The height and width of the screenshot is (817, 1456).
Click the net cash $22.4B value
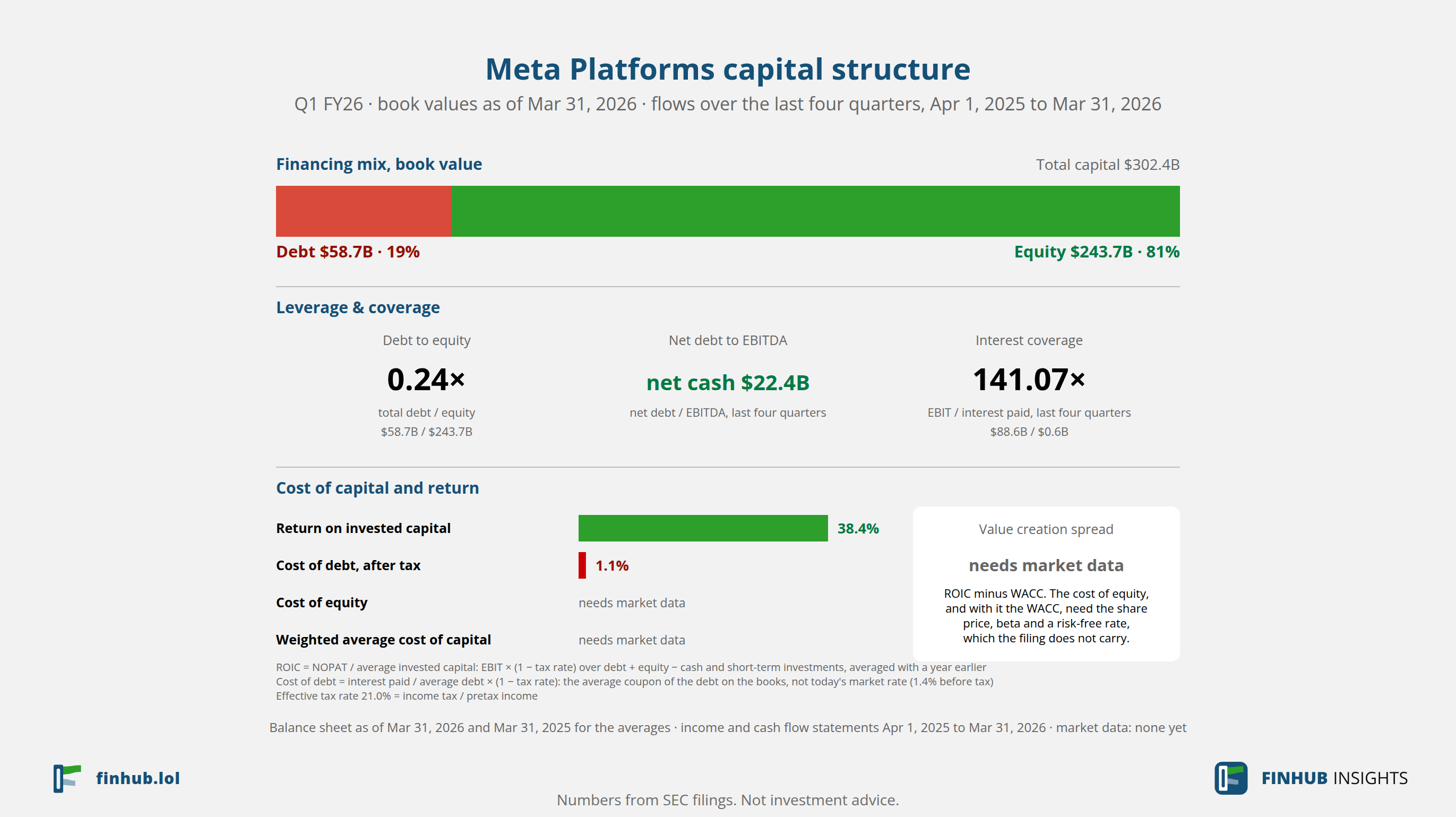728,383
